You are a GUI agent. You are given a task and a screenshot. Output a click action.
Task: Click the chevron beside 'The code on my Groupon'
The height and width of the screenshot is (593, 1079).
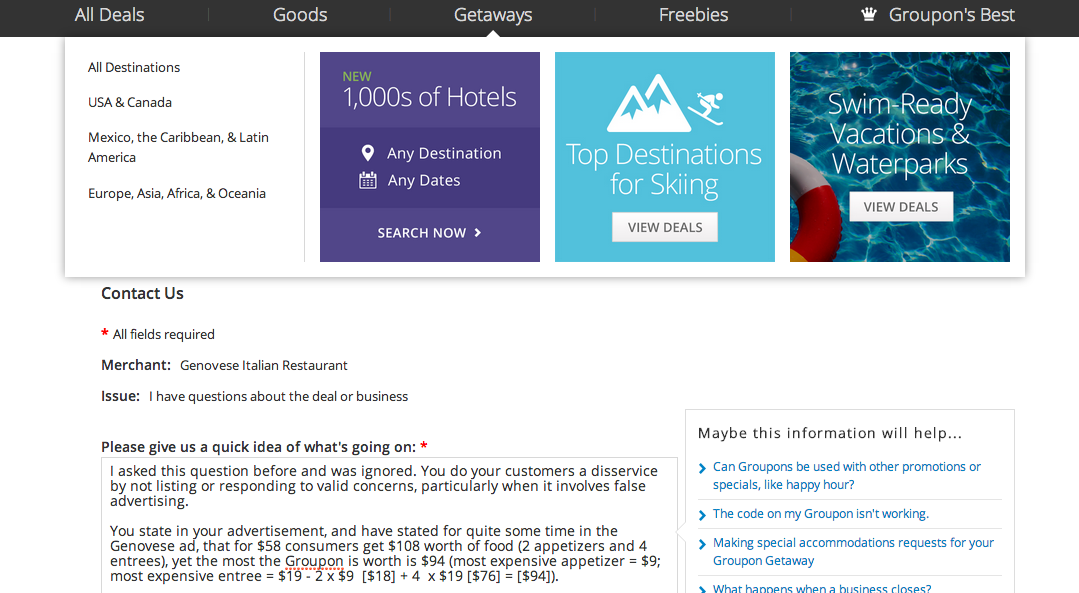pos(702,515)
